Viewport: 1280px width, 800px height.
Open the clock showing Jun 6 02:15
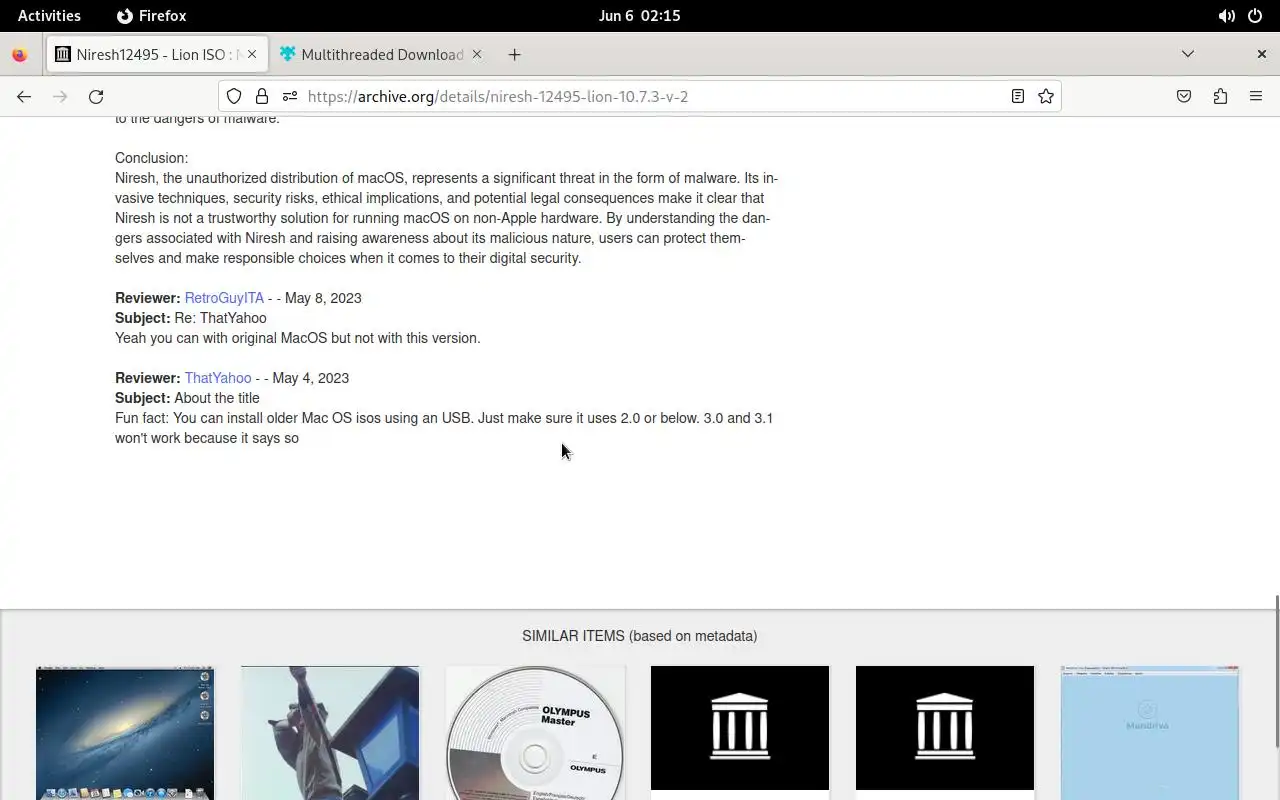639,16
